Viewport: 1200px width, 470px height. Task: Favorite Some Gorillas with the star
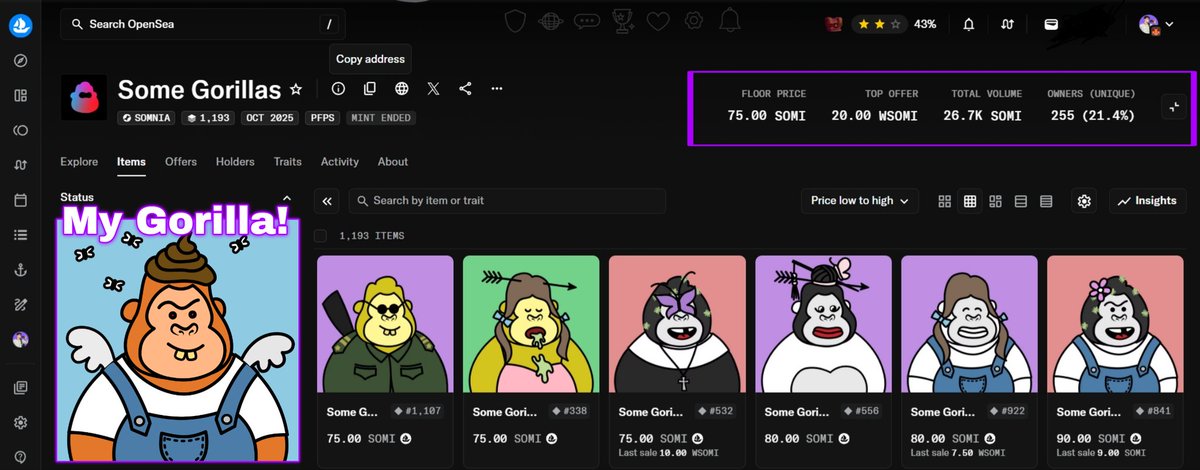click(296, 89)
